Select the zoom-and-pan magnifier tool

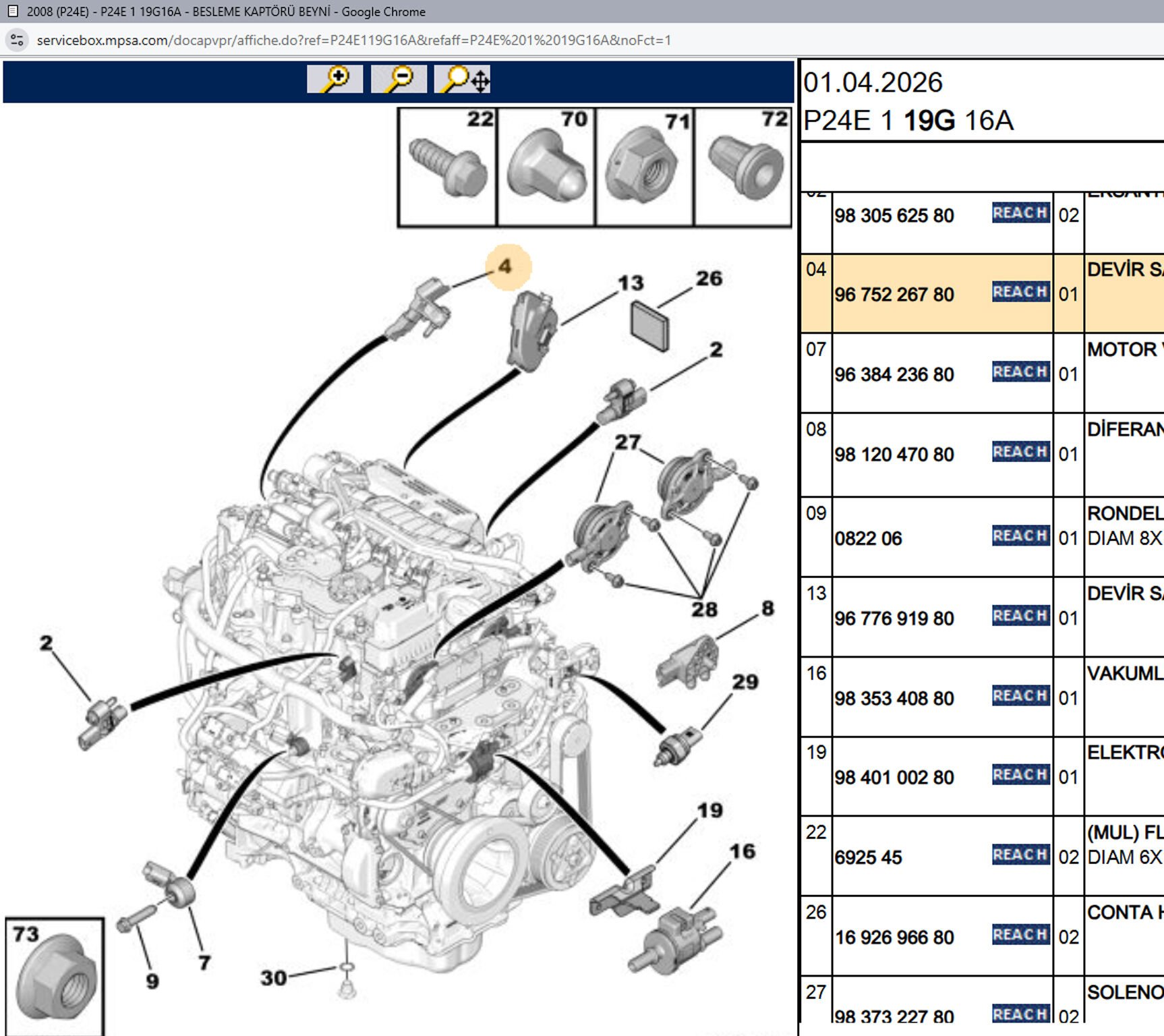463,79
